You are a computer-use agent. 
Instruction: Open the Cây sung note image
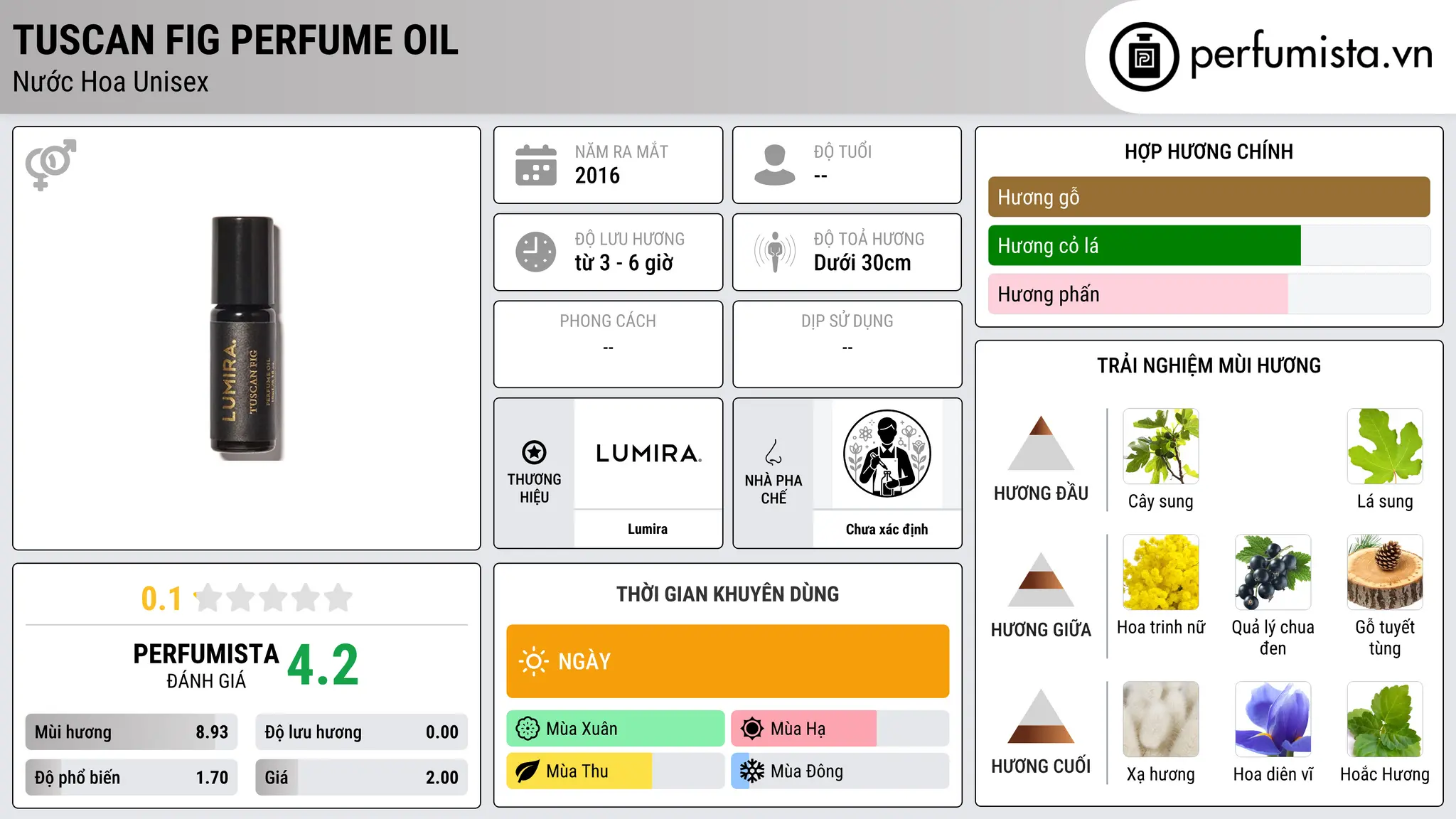coord(1161,446)
